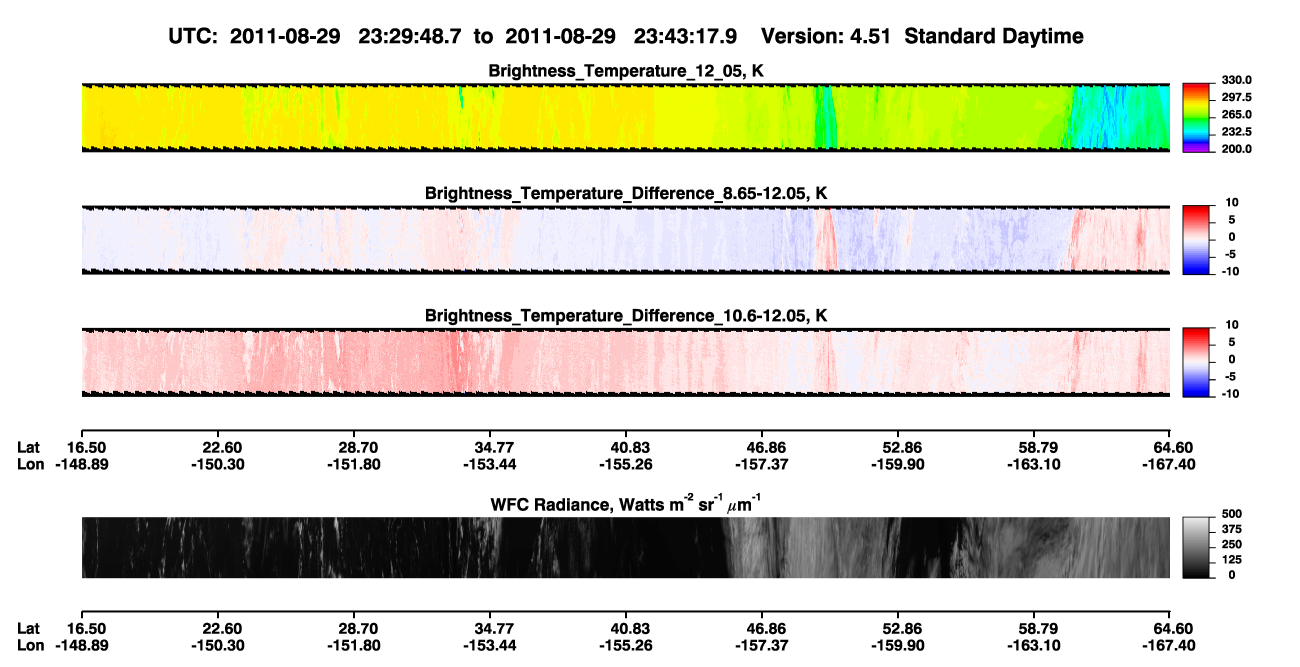Click the 'Lon' label under the WFC Radiance strip

[30, 645]
